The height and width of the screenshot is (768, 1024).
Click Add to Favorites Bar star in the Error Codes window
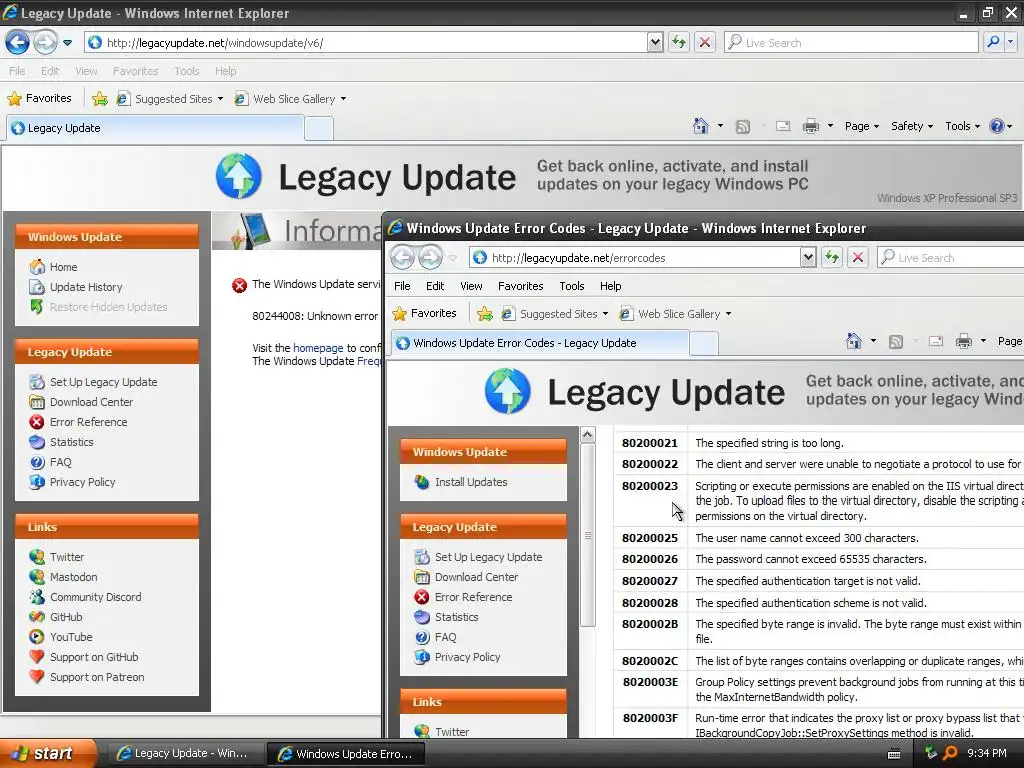coord(485,314)
